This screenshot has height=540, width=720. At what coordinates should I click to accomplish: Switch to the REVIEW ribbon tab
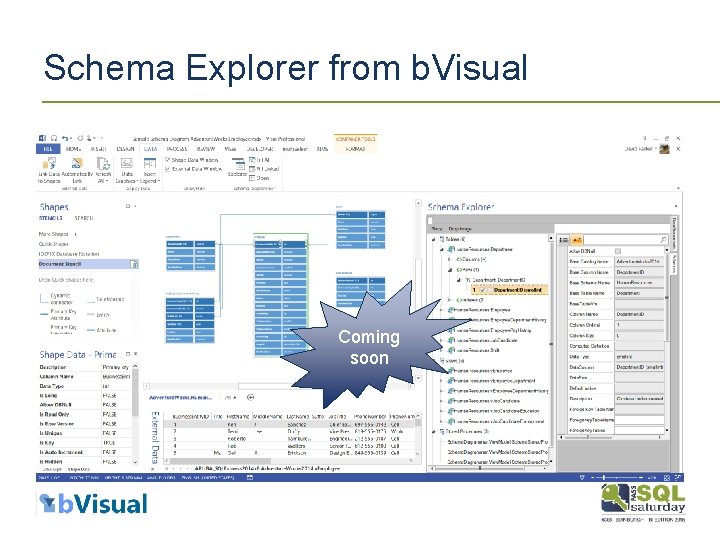click(206, 149)
